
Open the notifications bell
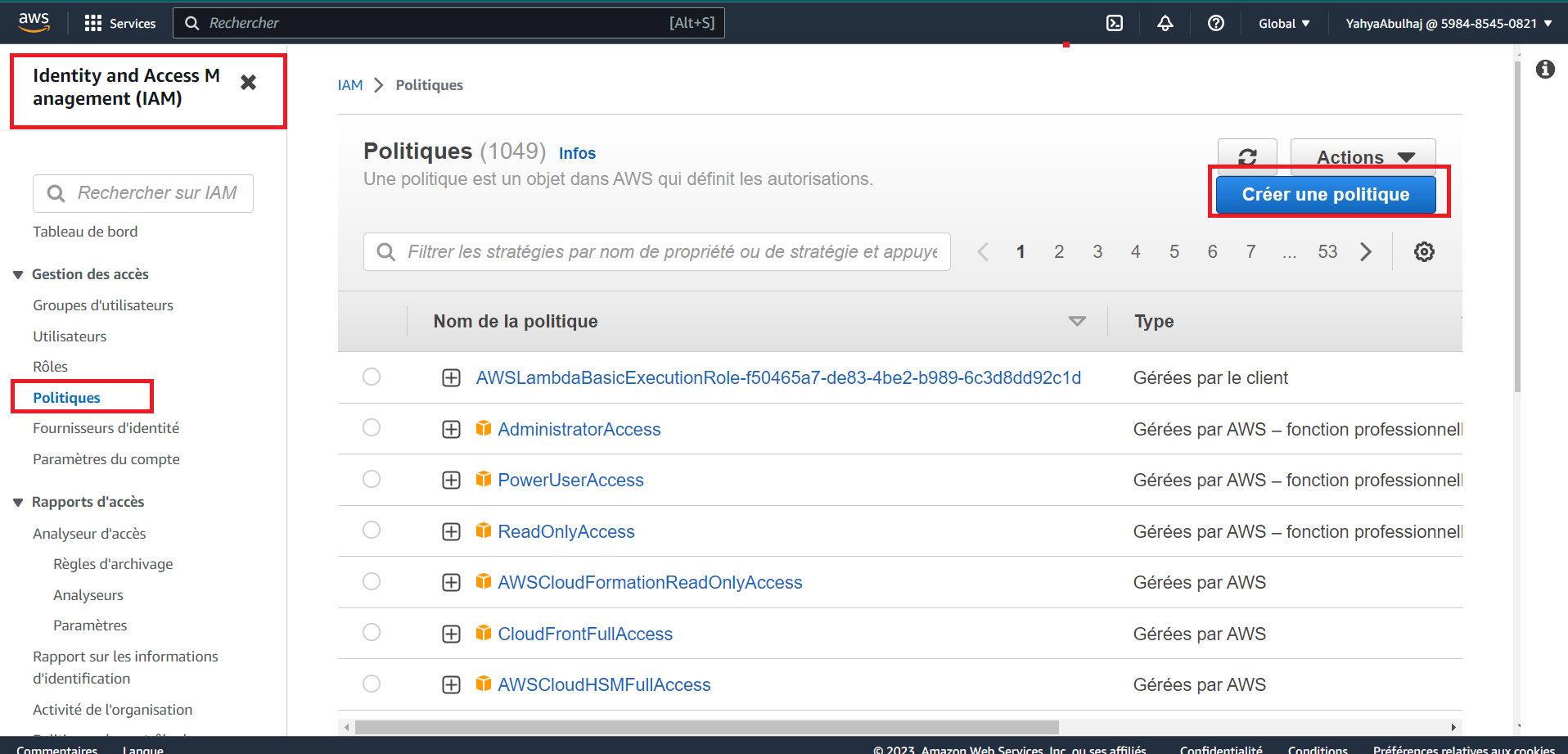pyautogui.click(x=1165, y=23)
